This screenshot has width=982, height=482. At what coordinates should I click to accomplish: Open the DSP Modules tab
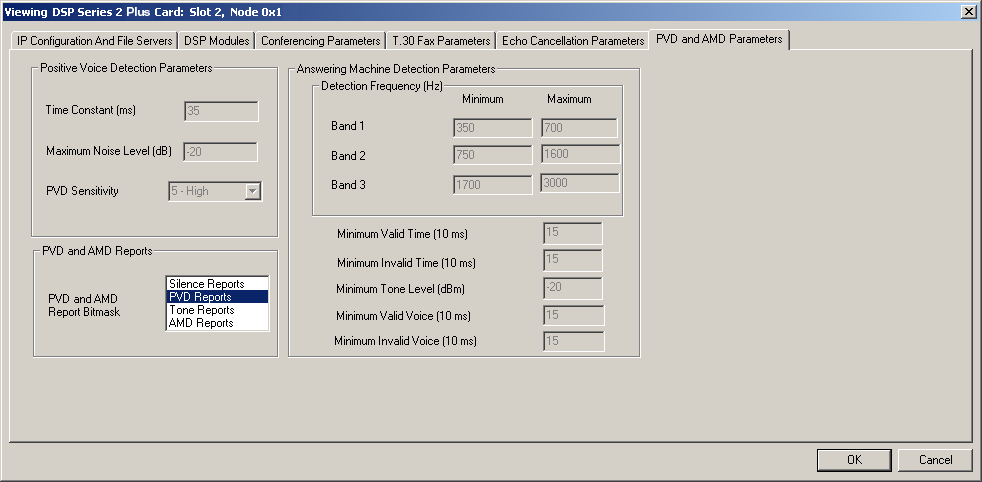216,41
